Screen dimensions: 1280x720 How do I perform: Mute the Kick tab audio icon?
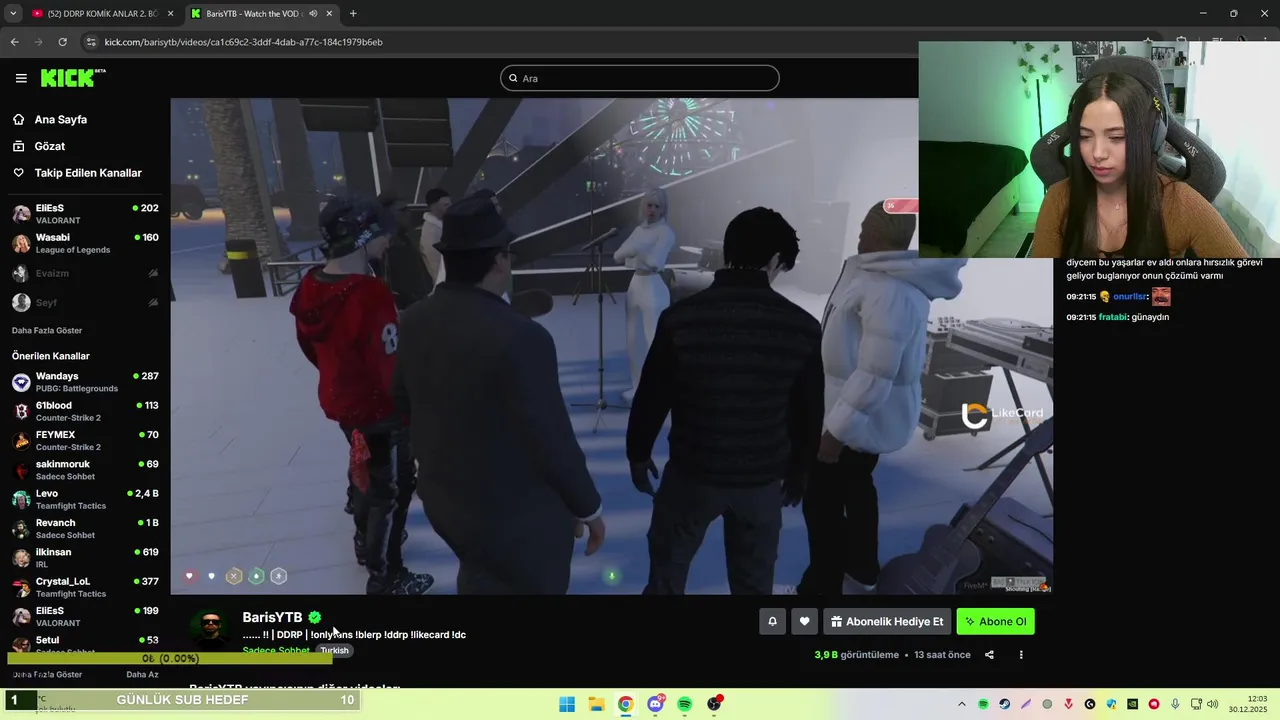coord(313,13)
